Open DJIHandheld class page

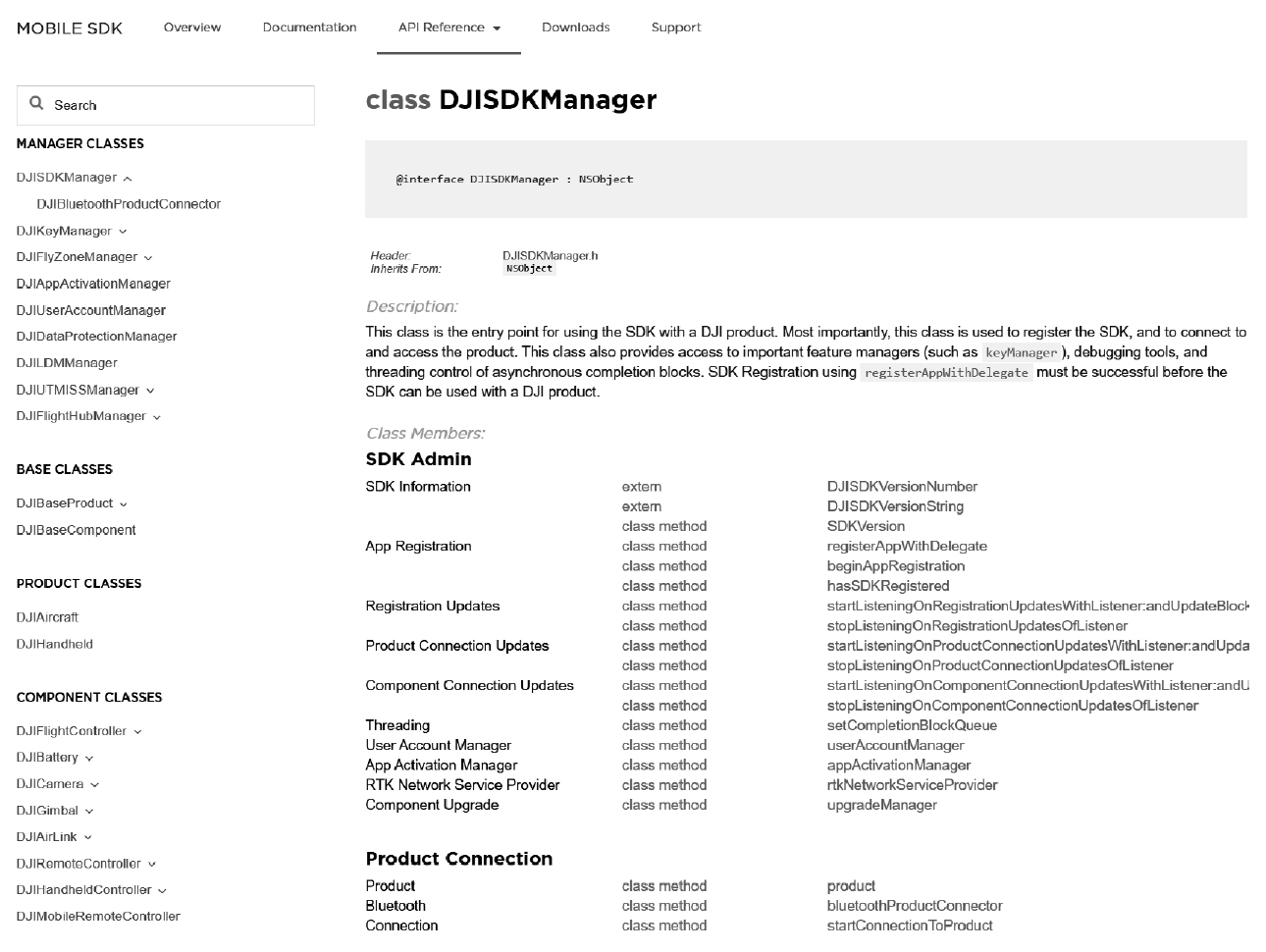tap(55, 644)
